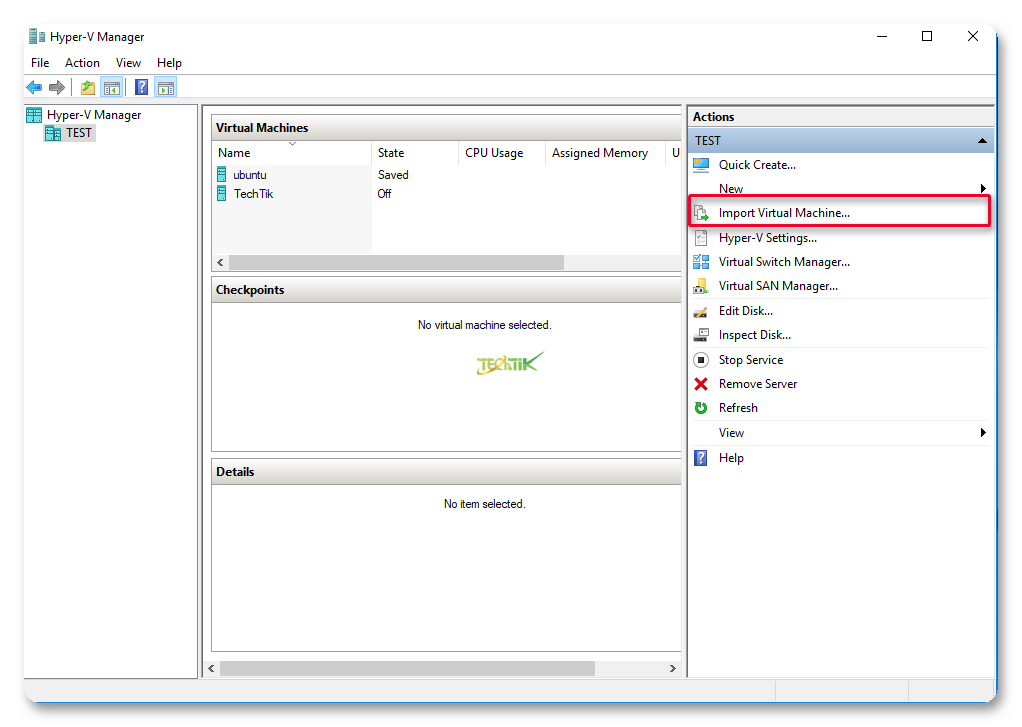Expand the New submenu arrow
The width and height of the screenshot is (1022, 727).
click(x=983, y=189)
